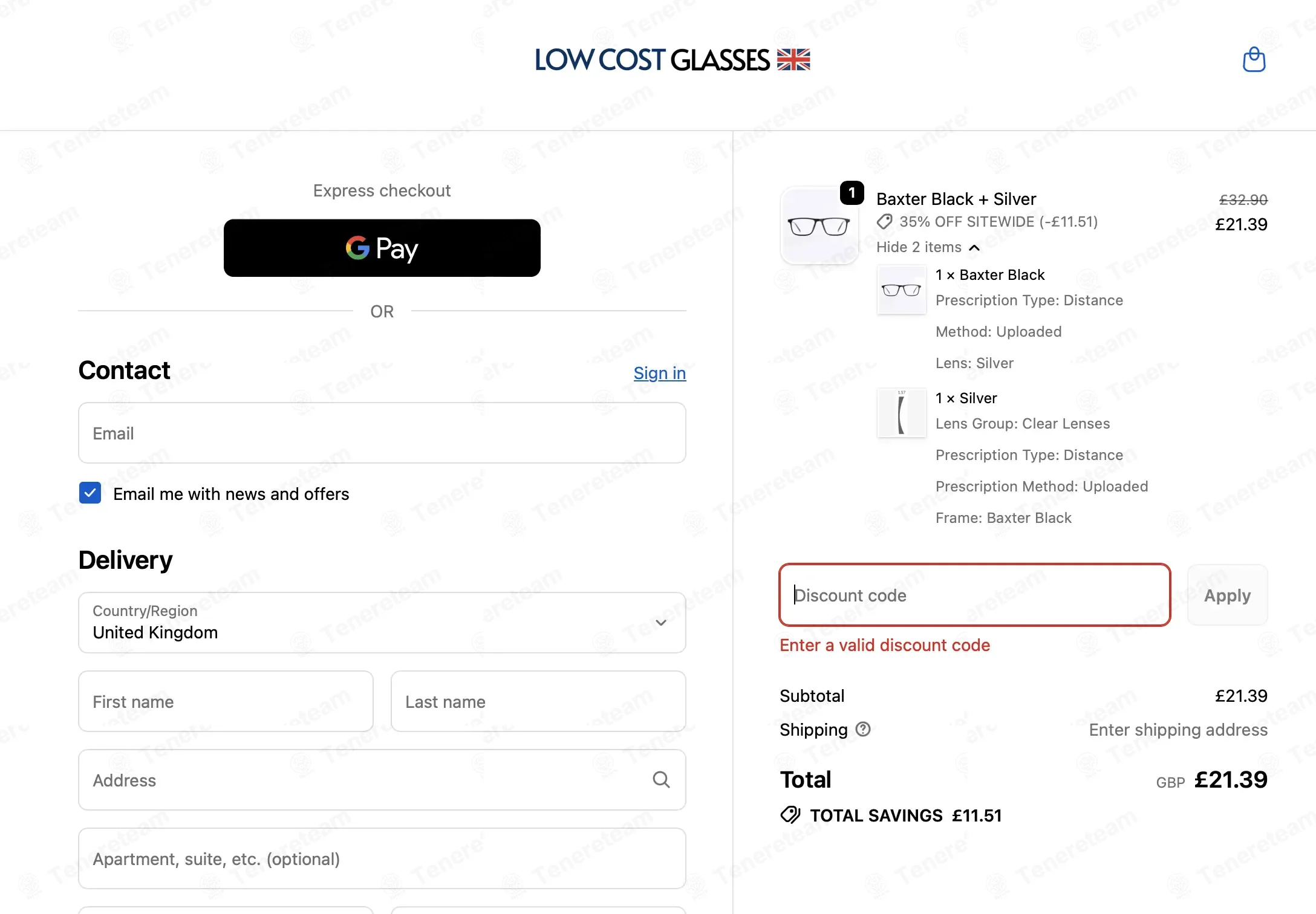
Task: Click the '1 × Baxter Black' glasses thumbnail
Action: (x=901, y=290)
